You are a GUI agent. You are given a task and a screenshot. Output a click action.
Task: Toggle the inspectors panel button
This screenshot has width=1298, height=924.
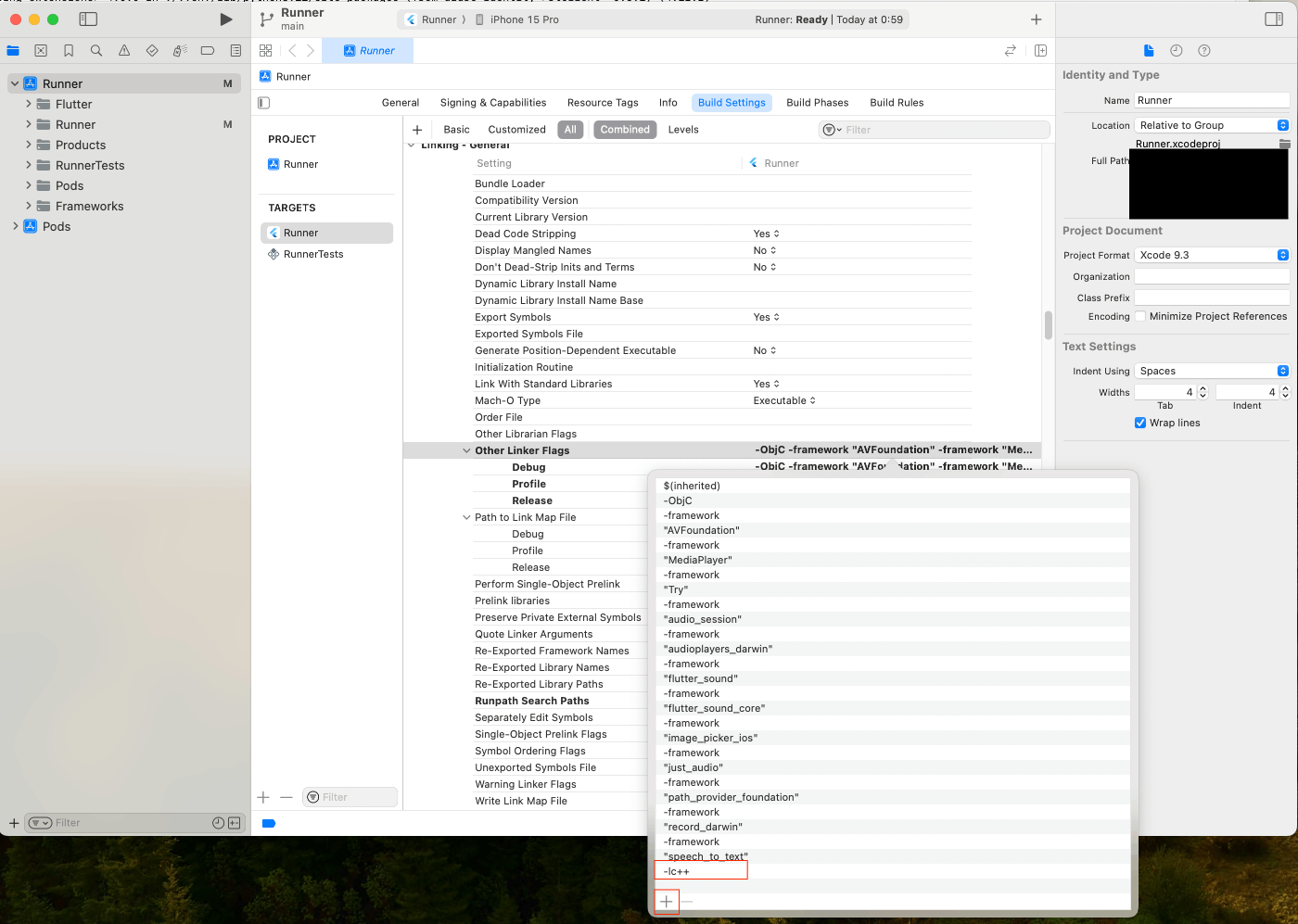[x=1274, y=19]
